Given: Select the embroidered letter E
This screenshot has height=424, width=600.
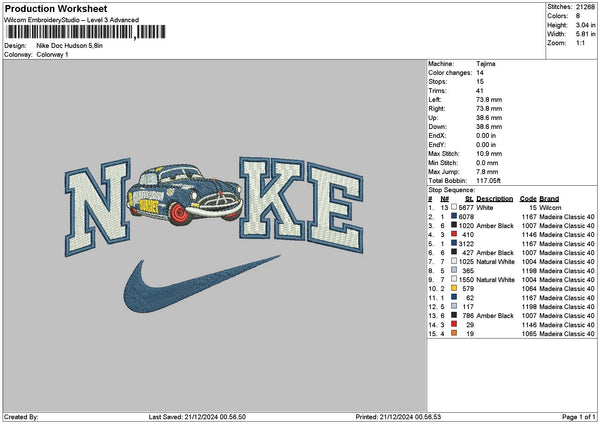Looking at the screenshot, I should (335, 208).
